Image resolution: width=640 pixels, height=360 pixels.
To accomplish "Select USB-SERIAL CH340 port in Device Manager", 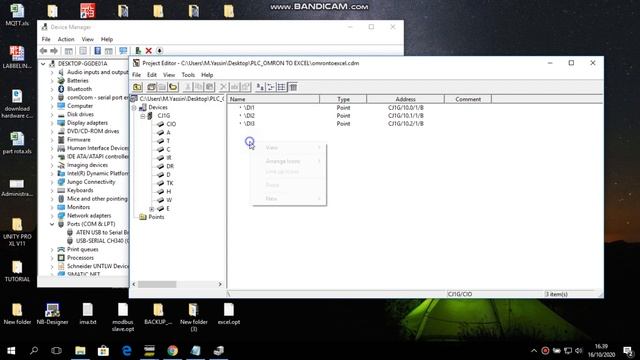I will tap(102, 241).
